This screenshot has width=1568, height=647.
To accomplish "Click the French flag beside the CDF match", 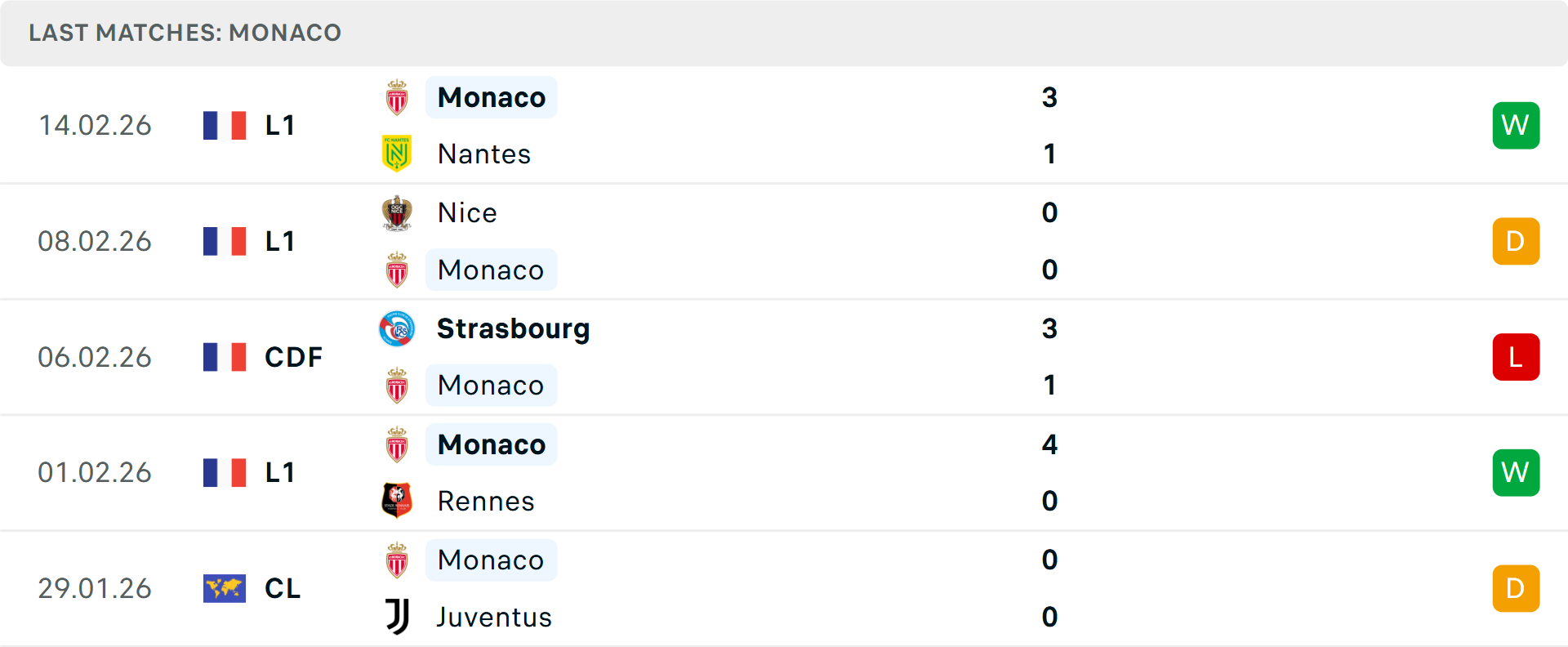I will point(225,357).
